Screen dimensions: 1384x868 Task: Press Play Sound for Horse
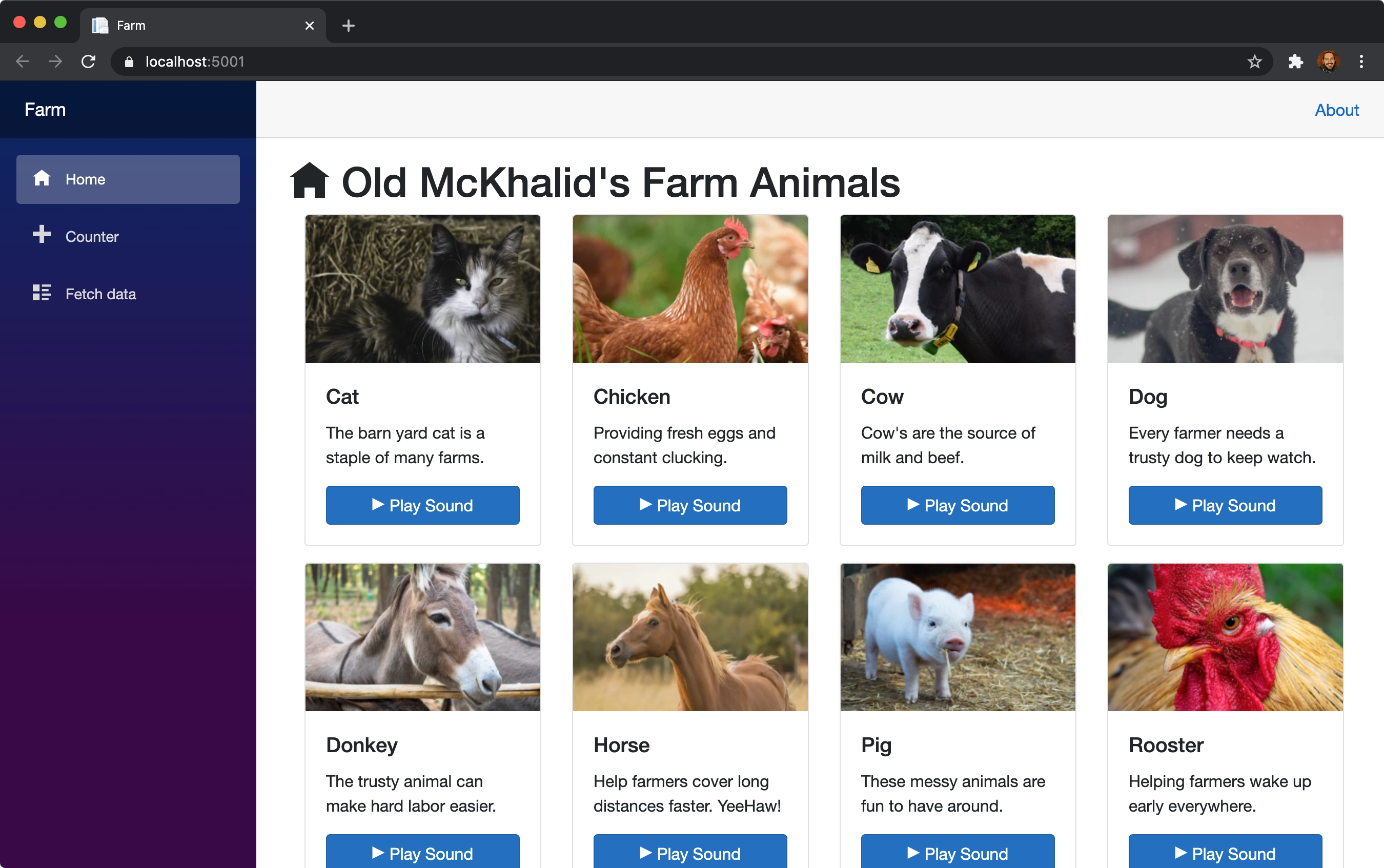[690, 852]
